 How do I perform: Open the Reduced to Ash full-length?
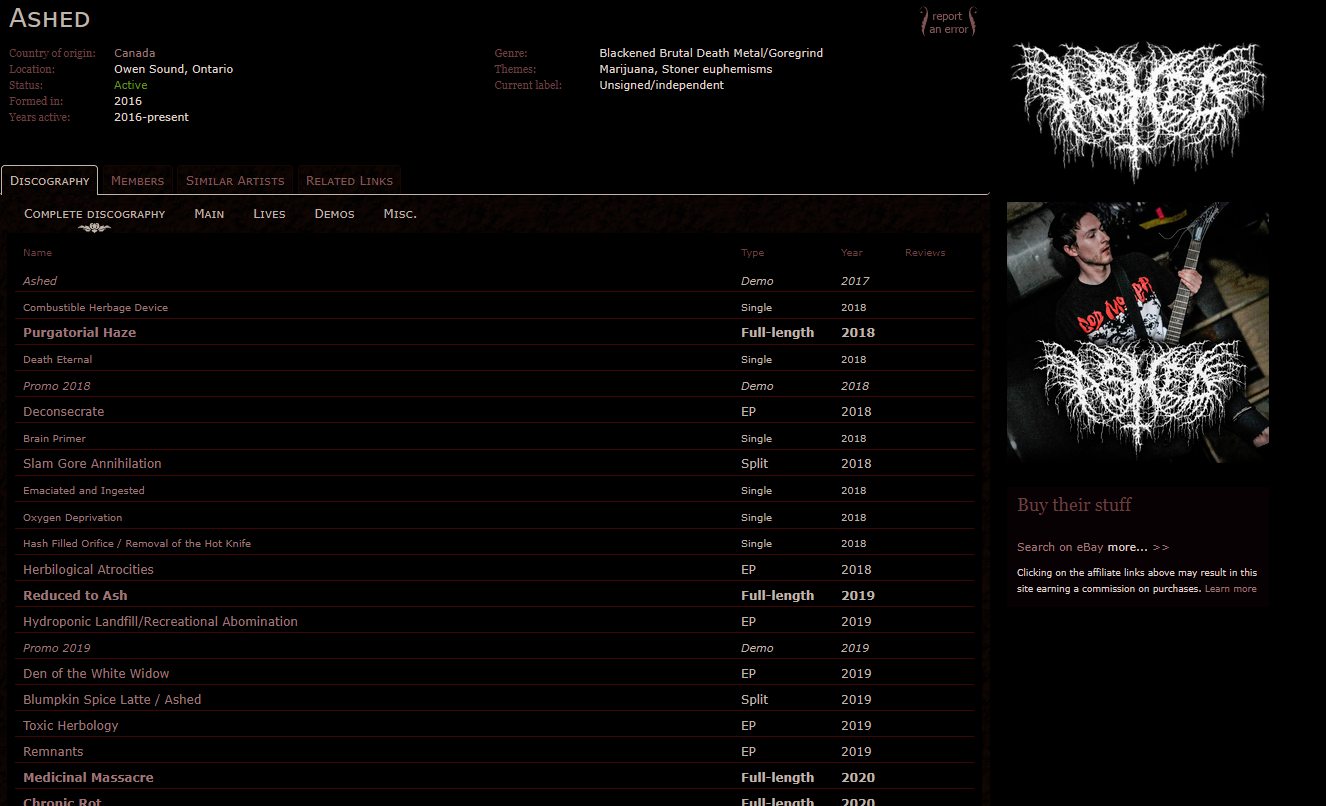click(75, 596)
